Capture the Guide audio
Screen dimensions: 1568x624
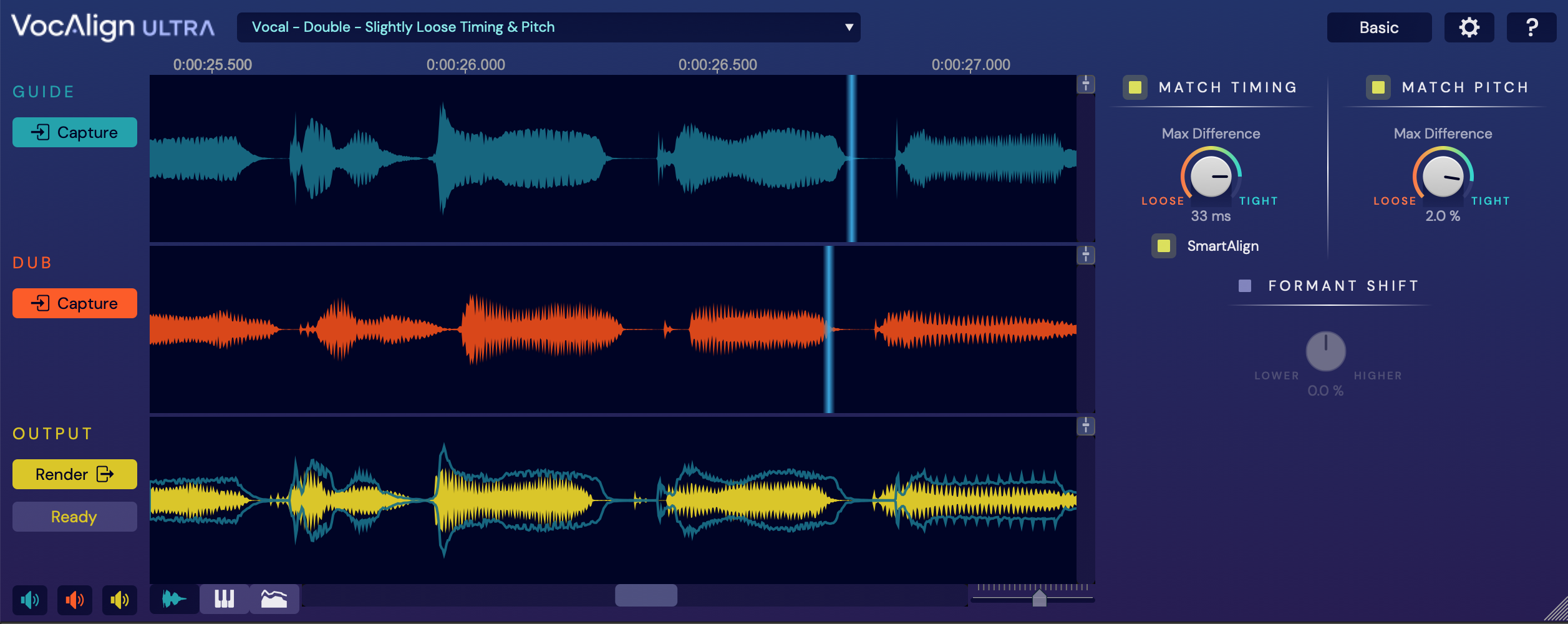click(75, 132)
